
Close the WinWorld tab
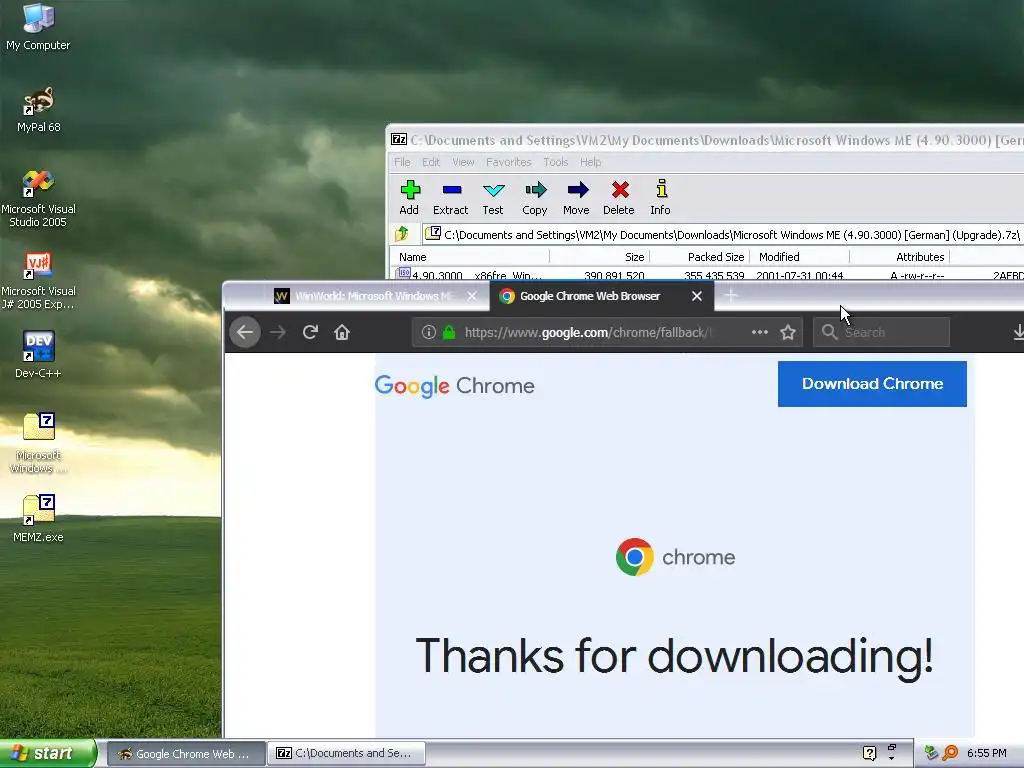(472, 296)
